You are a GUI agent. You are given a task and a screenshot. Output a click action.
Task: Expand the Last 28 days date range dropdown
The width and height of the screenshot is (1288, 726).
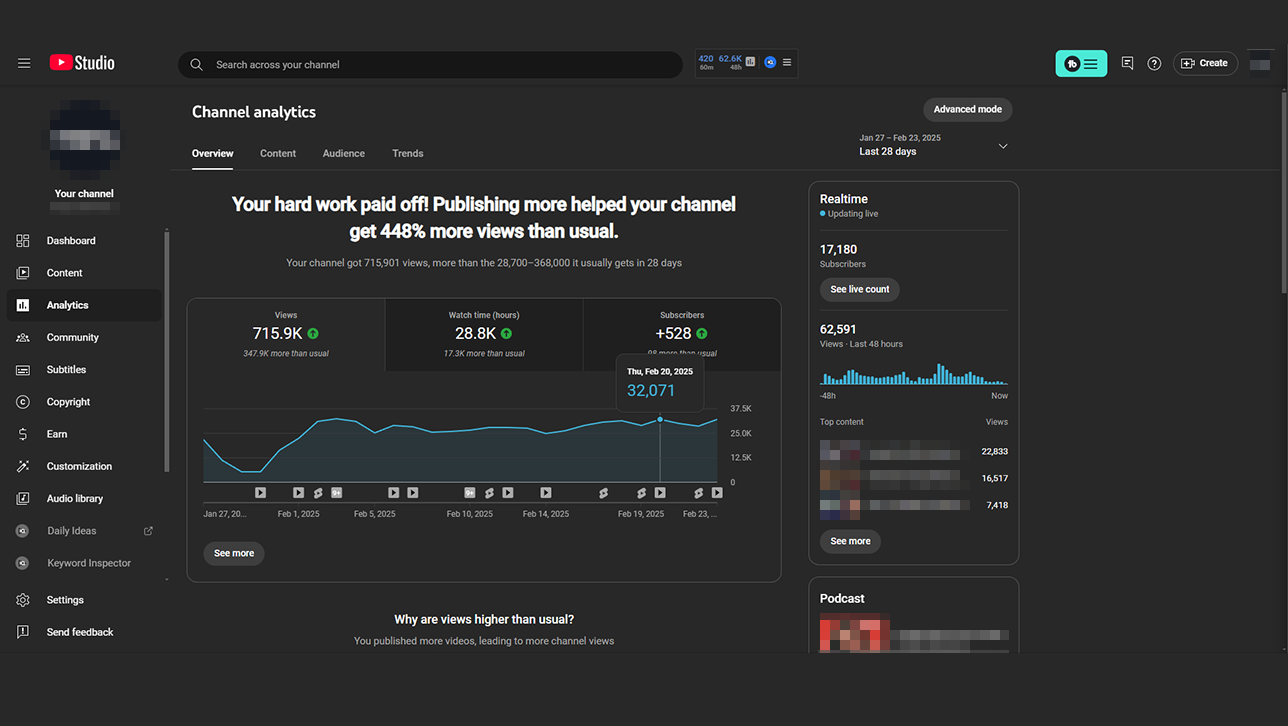click(934, 145)
